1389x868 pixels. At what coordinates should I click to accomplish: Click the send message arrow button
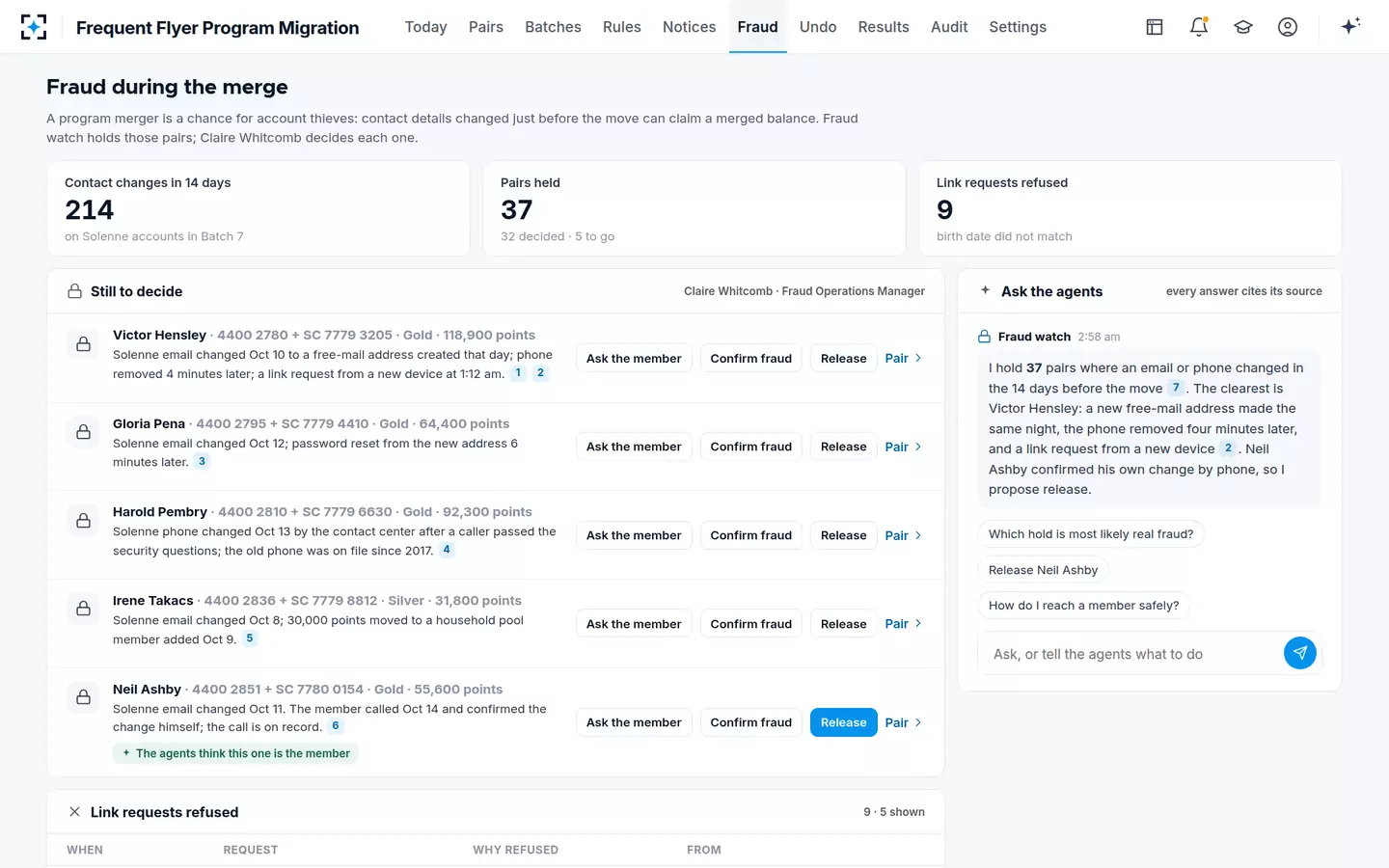coord(1300,653)
